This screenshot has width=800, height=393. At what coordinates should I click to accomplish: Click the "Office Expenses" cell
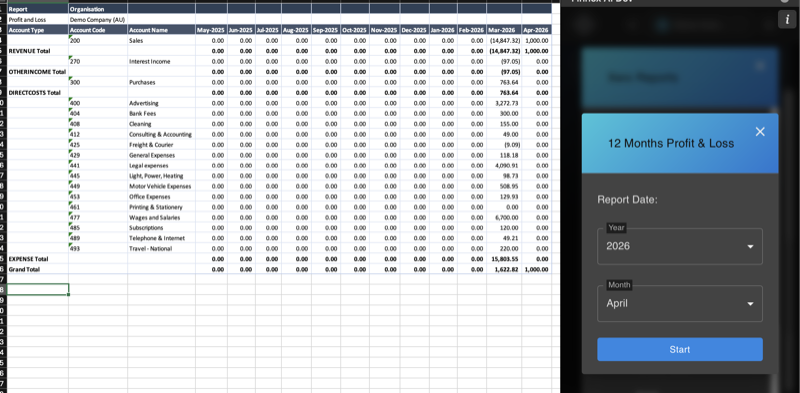pos(161,196)
